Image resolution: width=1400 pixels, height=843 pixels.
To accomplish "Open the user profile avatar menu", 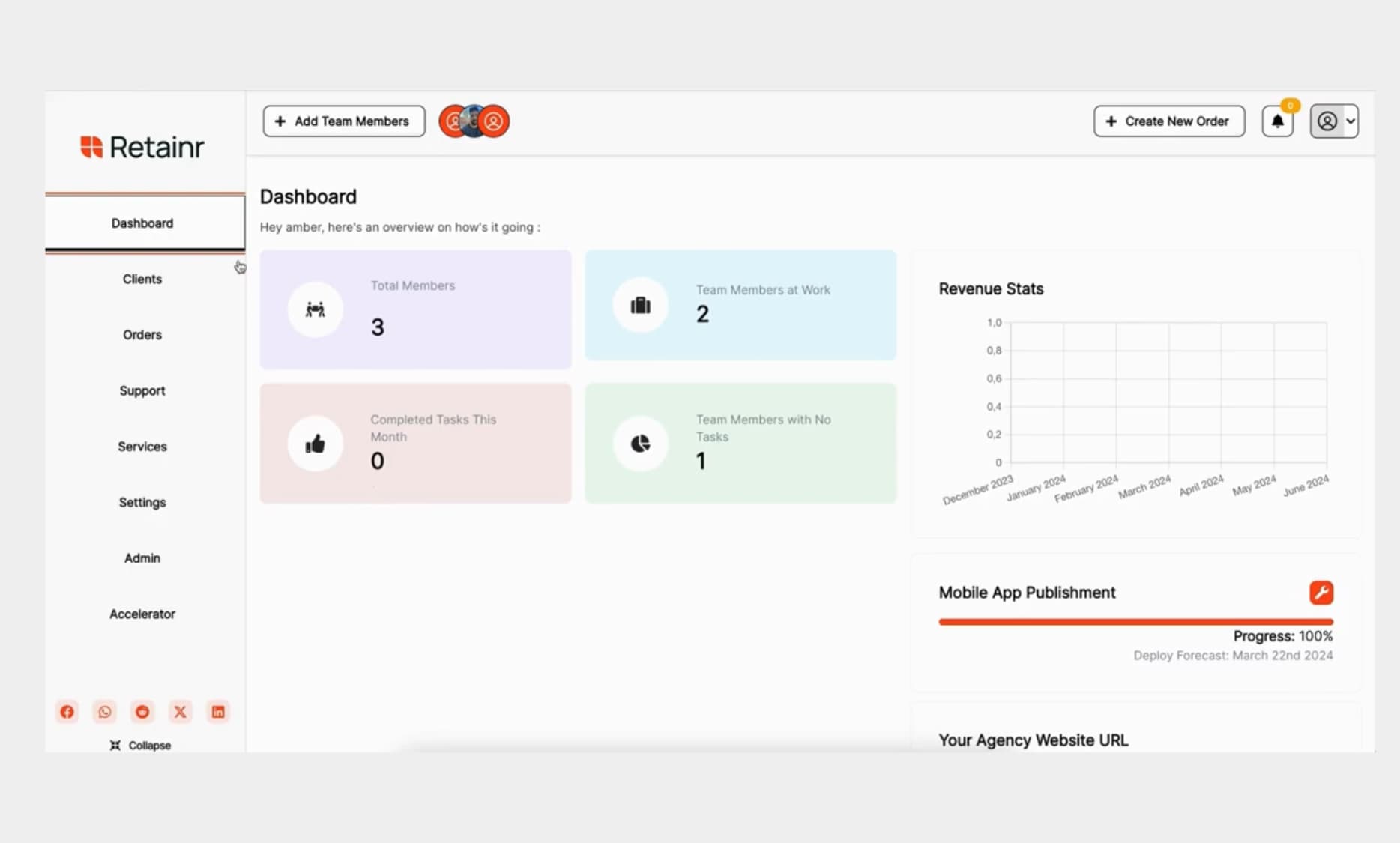I will coord(1334,121).
